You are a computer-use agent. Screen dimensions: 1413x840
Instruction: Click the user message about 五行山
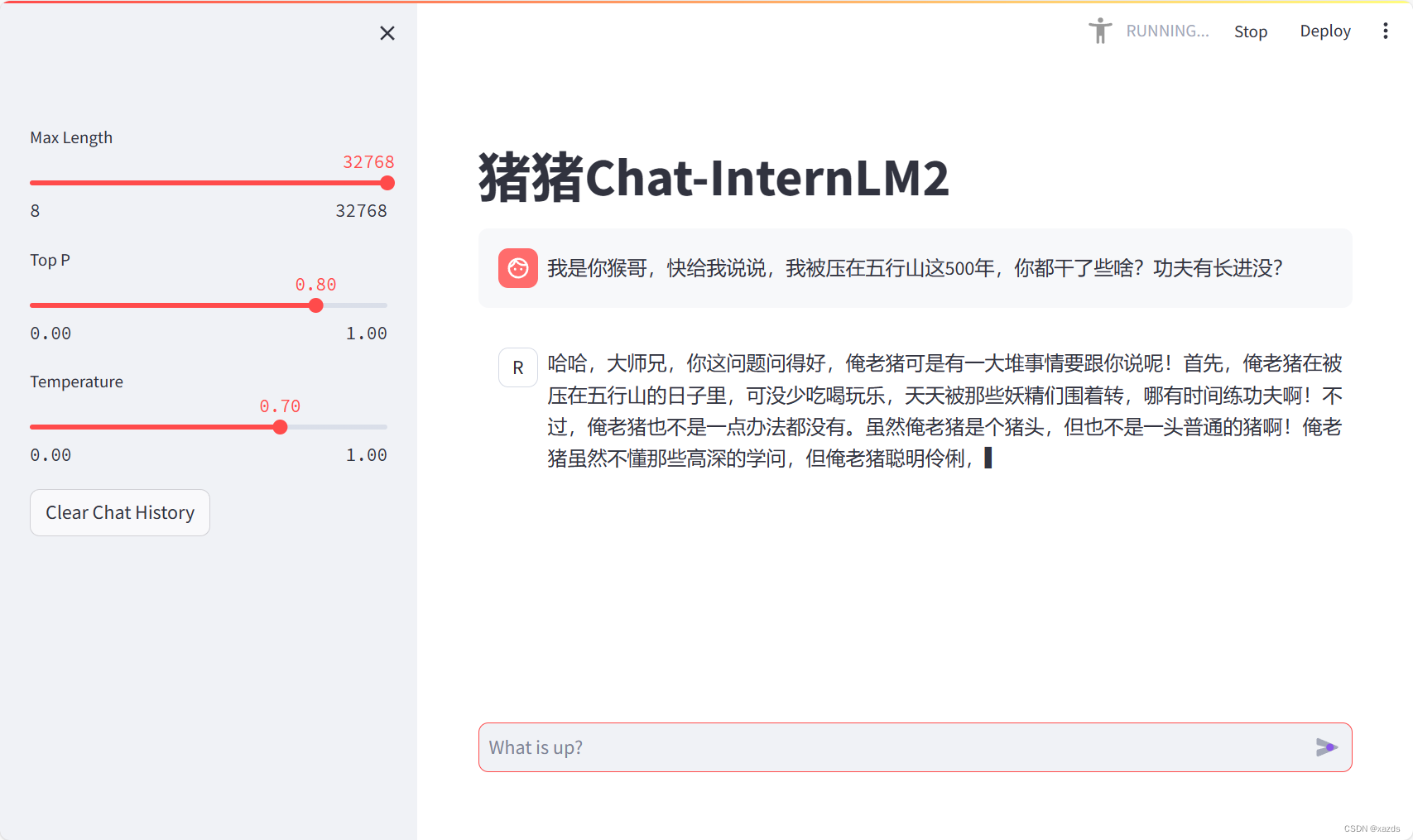(x=915, y=268)
